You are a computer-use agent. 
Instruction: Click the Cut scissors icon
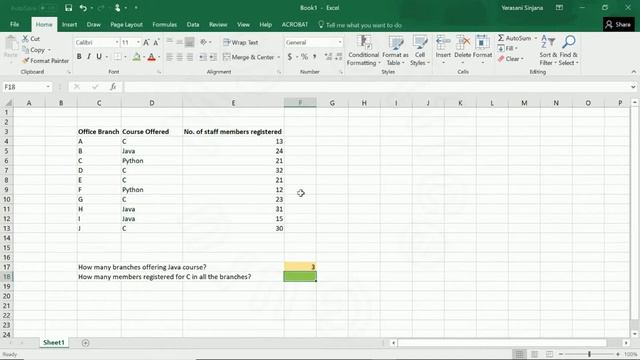(25, 39)
